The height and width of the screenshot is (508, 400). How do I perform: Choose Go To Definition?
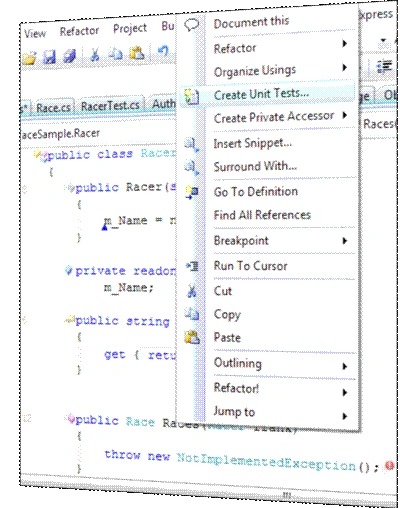pyautogui.click(x=256, y=192)
